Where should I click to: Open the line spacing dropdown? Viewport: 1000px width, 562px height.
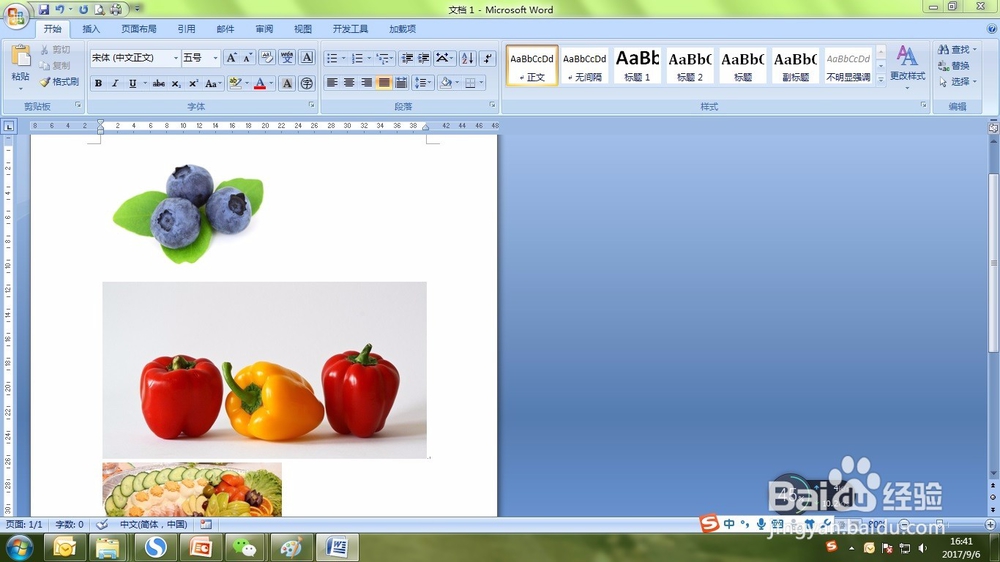coord(422,82)
